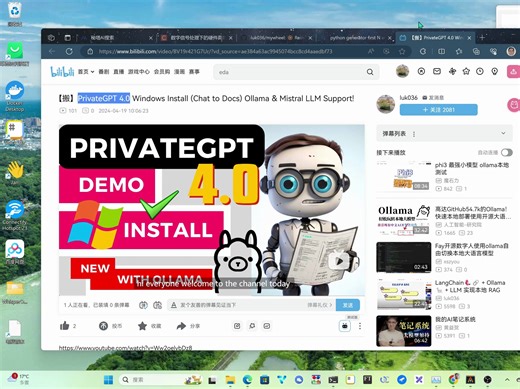Click the share arrow icon below video

[x=181, y=326]
